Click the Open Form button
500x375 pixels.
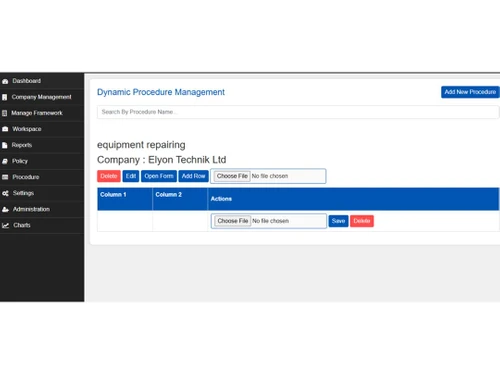click(159, 176)
